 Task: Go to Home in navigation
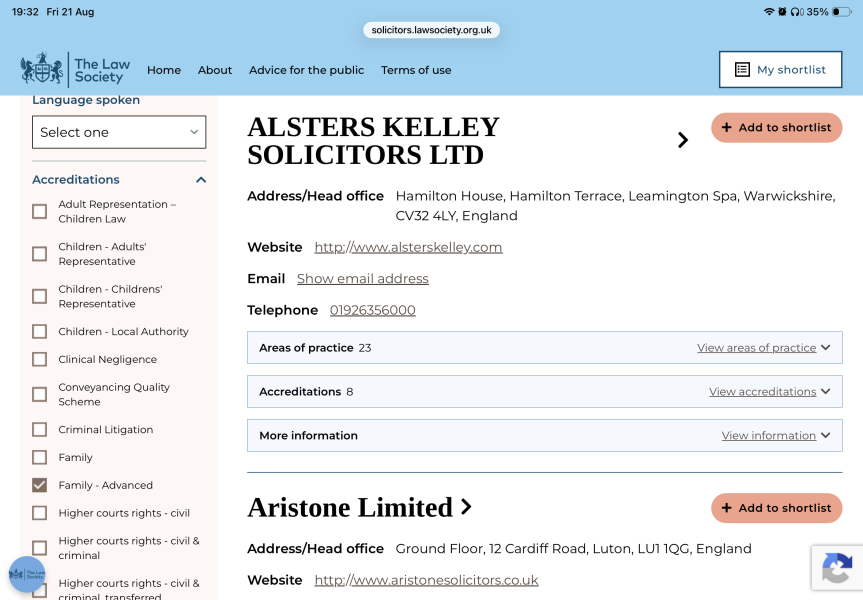click(x=164, y=70)
